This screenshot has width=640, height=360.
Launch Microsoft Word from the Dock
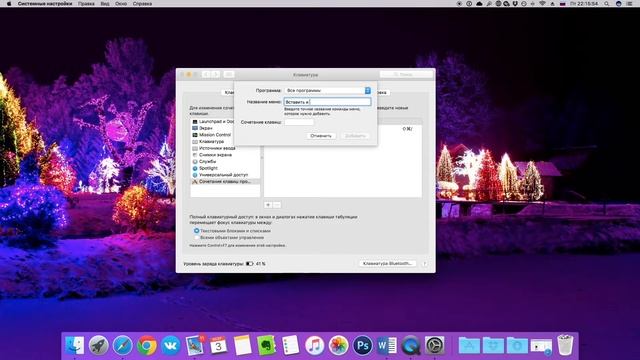[387, 346]
